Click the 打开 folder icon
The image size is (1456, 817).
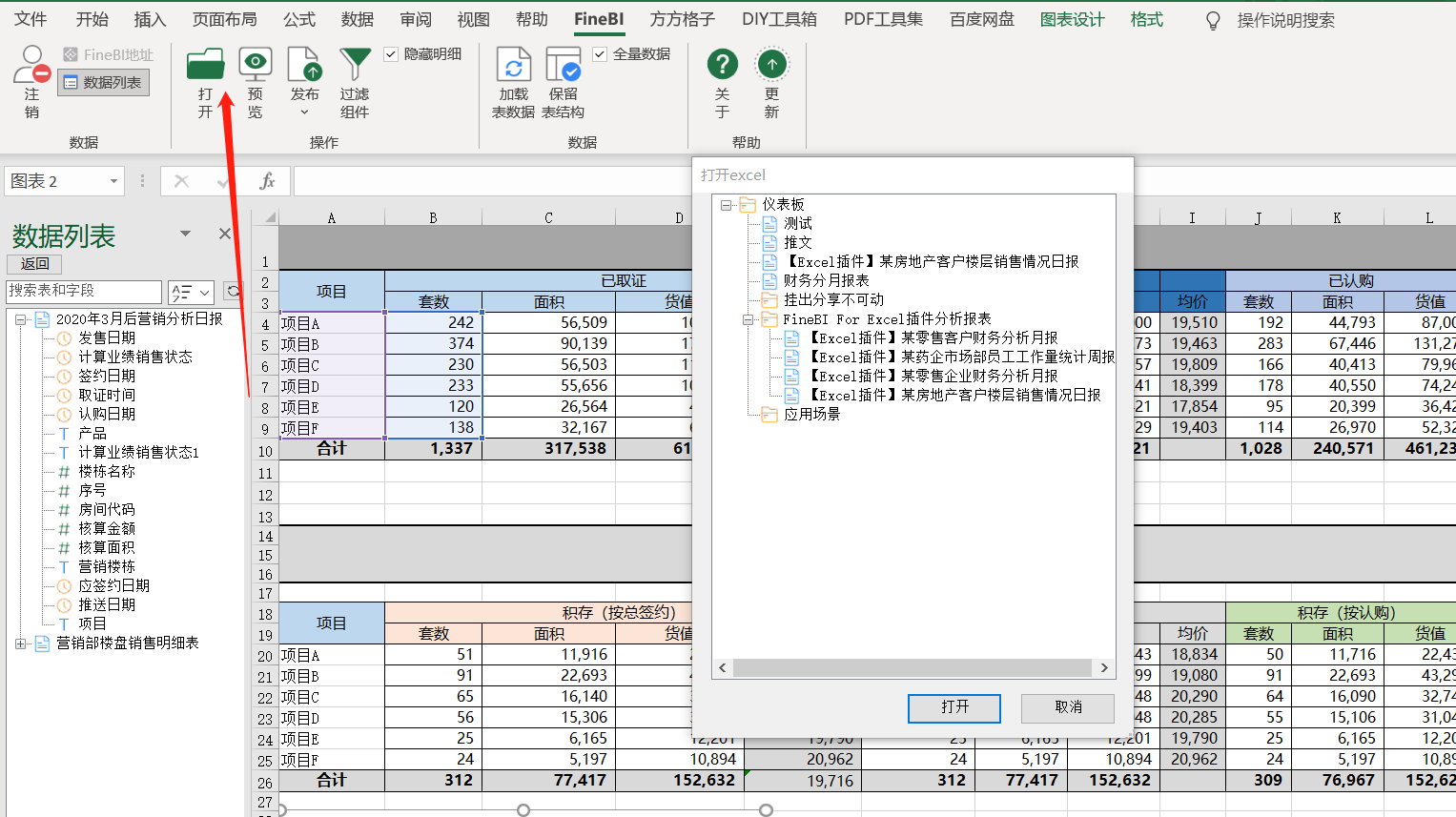pyautogui.click(x=206, y=64)
